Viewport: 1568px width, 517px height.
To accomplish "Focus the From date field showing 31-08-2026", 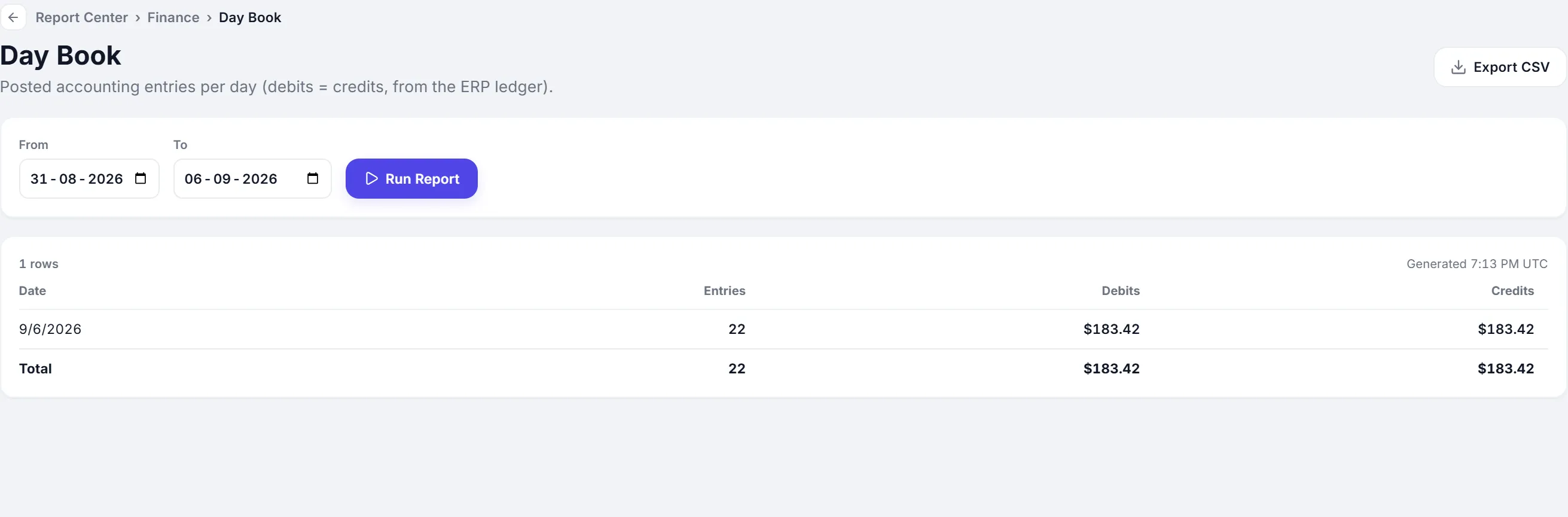I will [89, 178].
